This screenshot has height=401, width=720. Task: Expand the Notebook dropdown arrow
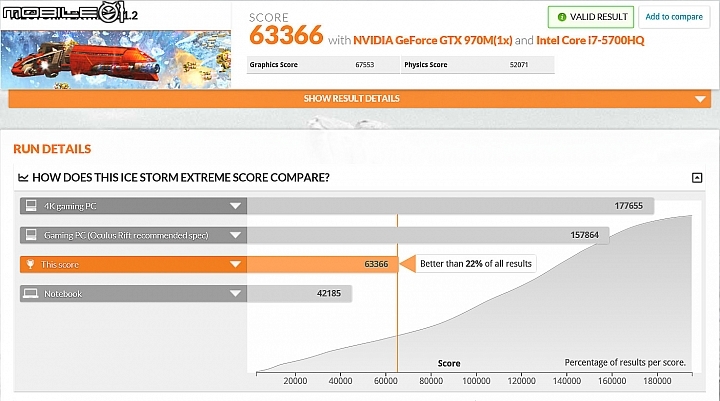tap(235, 294)
